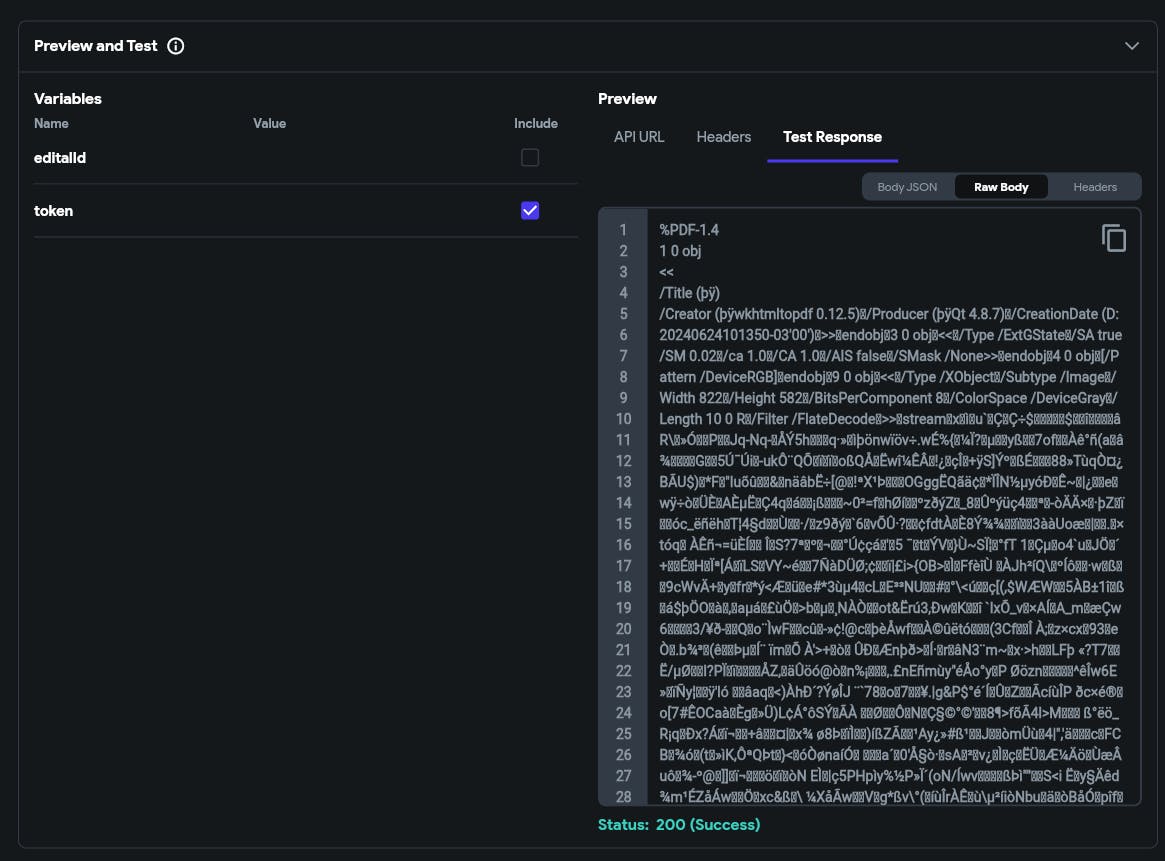Switch to the API URL tab
The height and width of the screenshot is (861, 1165).
pyautogui.click(x=639, y=137)
